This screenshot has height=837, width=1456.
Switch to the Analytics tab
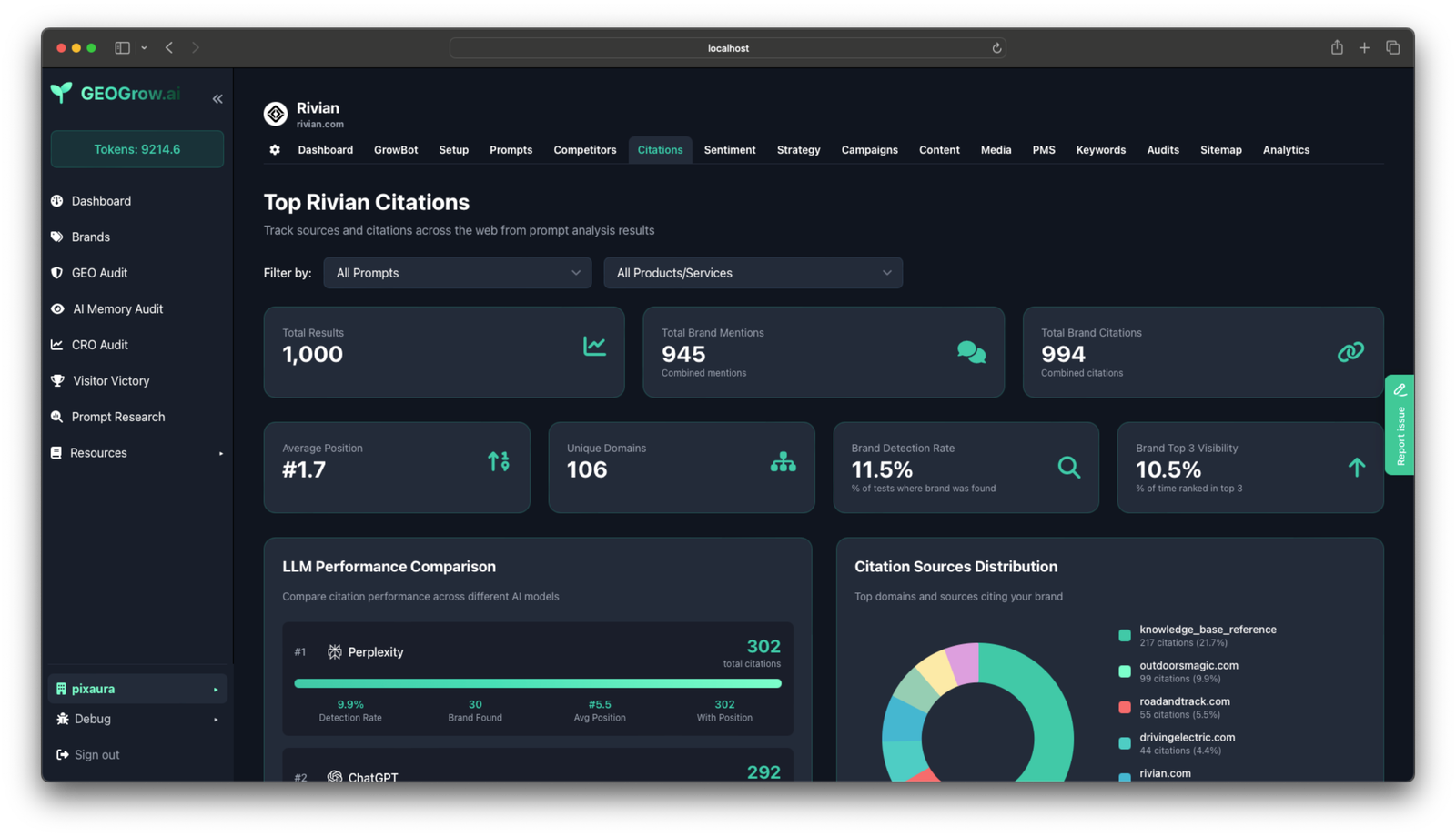1286,150
